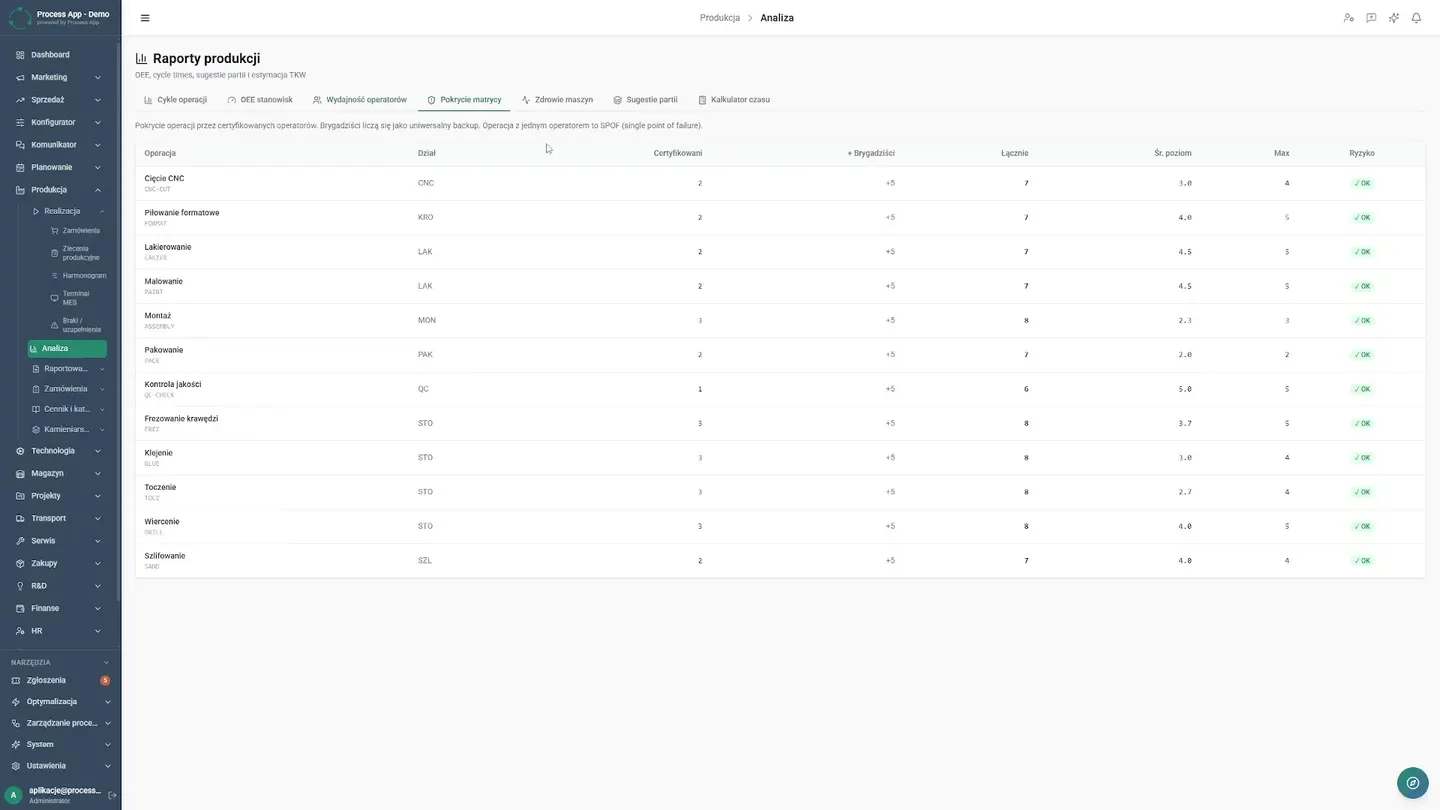1440x810 pixels.
Task: Expand the Magazyn menu chevron
Action: (98, 473)
